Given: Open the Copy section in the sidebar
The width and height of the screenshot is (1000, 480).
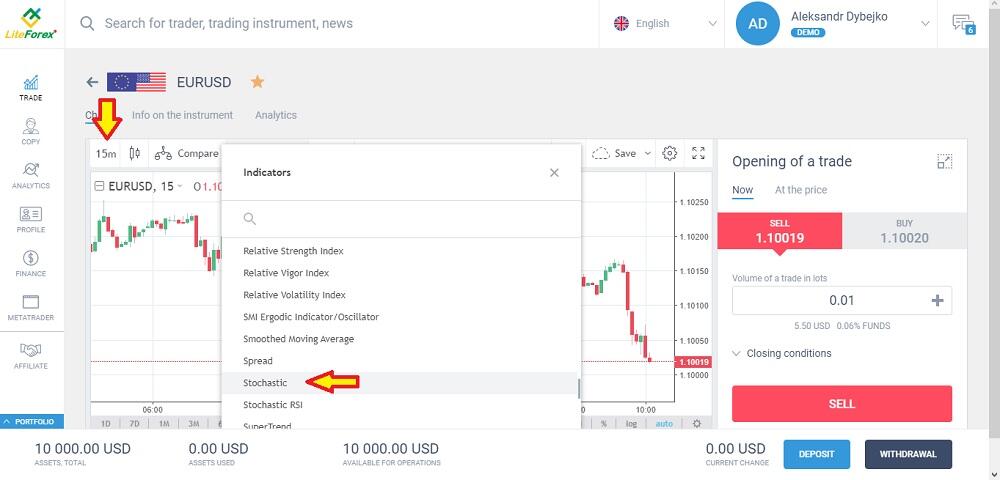Looking at the screenshot, I should (x=31, y=132).
